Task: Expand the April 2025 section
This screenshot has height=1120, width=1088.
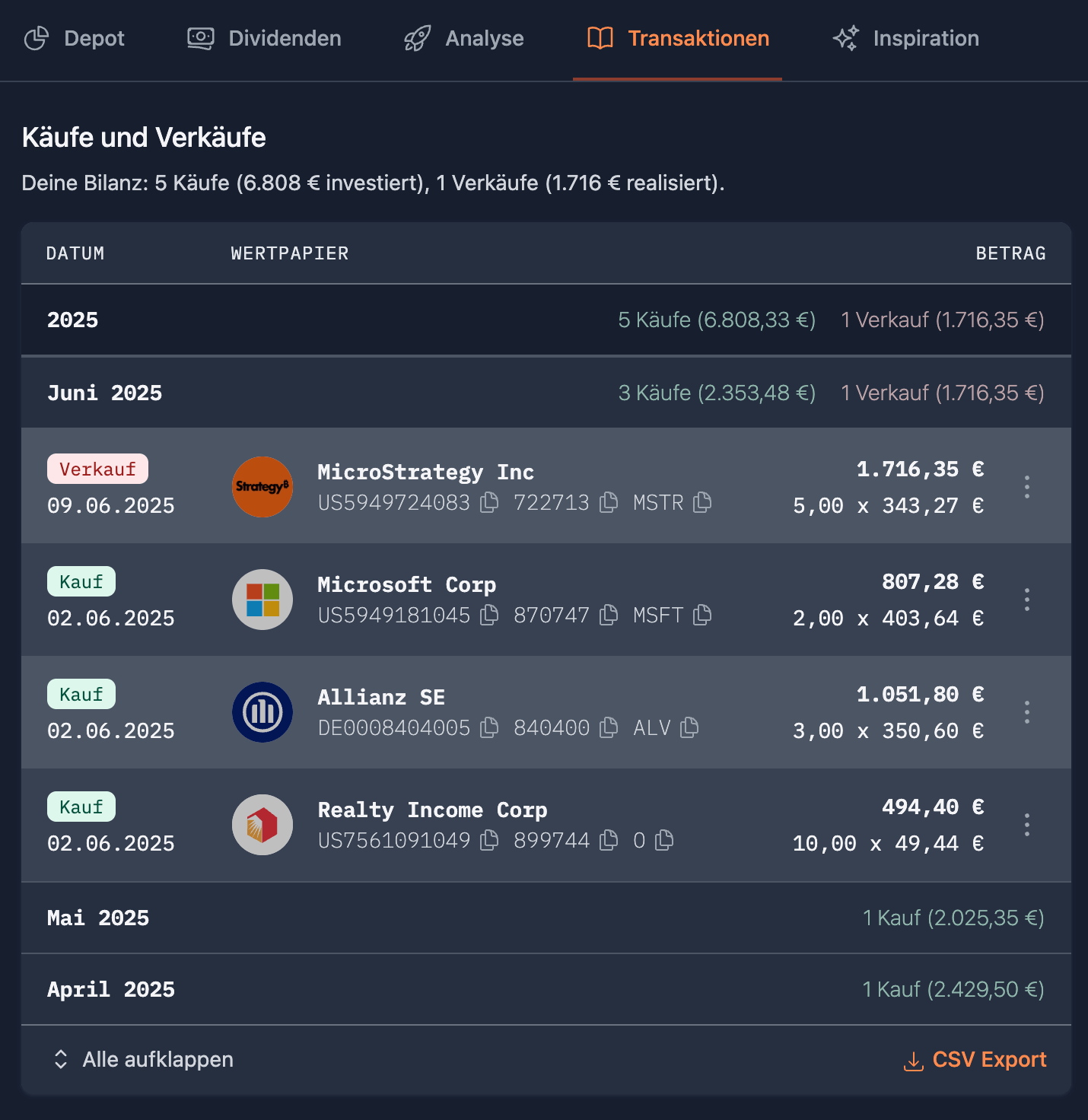Action: click(x=111, y=989)
